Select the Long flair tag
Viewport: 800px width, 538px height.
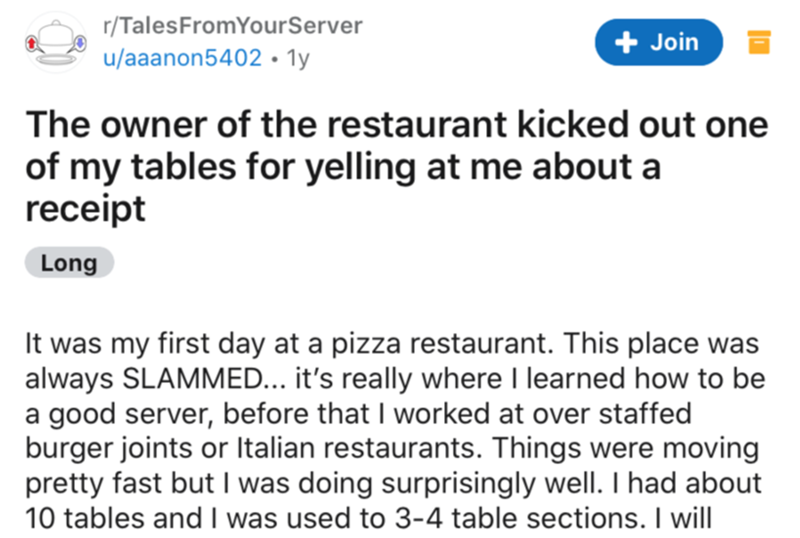69,263
